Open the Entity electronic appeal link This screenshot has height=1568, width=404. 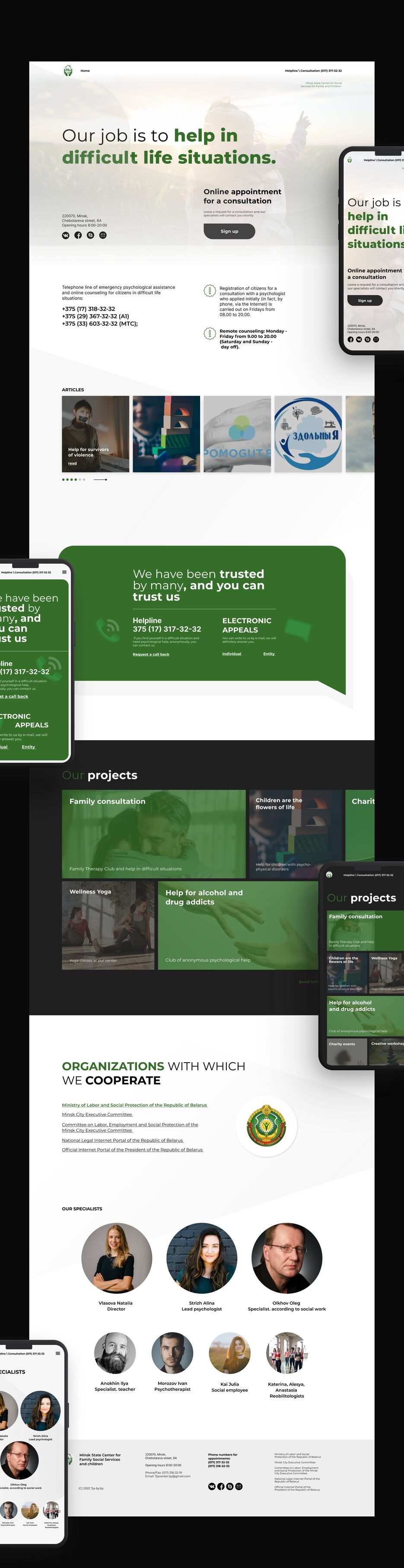[x=269, y=654]
